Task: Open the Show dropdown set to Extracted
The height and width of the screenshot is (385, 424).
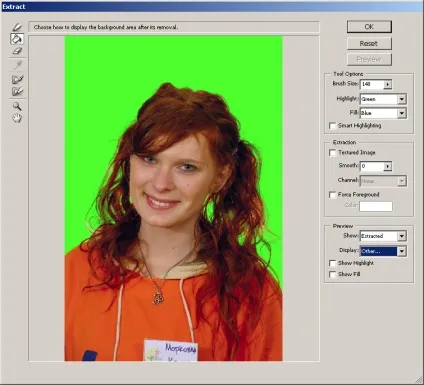Action: 402,236
